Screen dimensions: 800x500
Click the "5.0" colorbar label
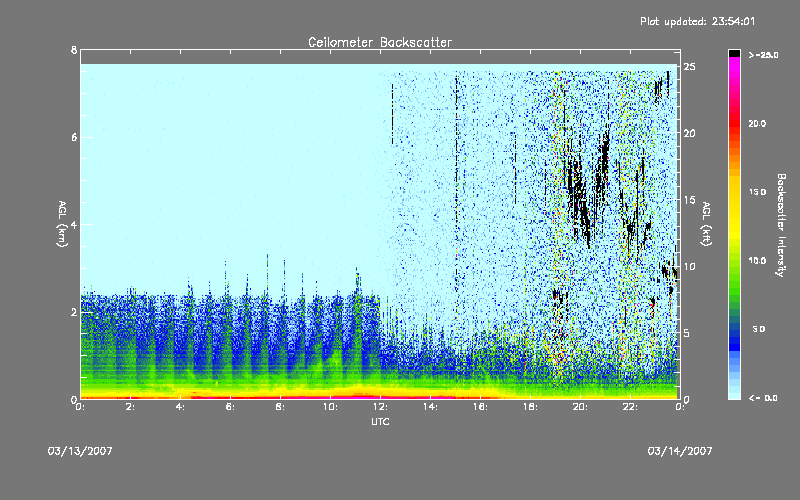tap(759, 329)
